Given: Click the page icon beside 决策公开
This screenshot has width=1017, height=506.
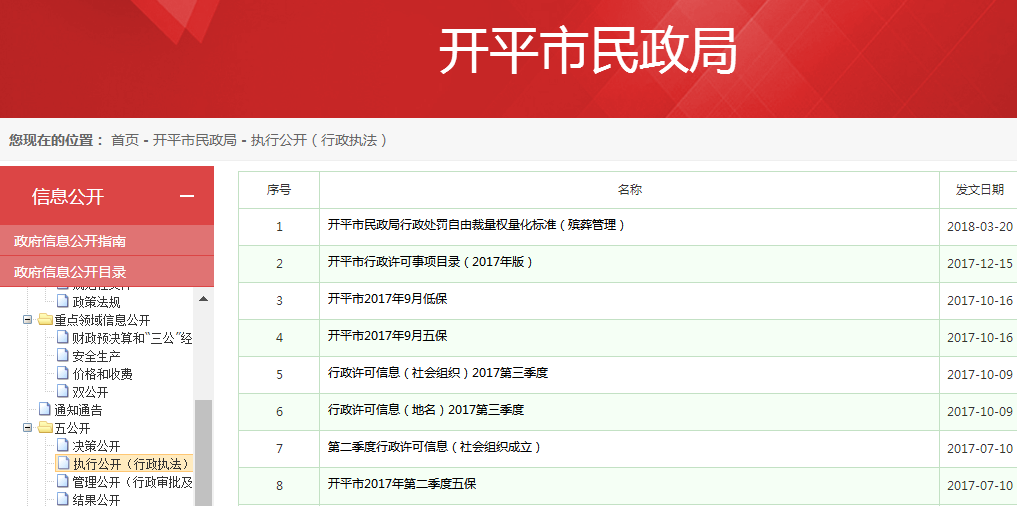Looking at the screenshot, I should click(62, 445).
